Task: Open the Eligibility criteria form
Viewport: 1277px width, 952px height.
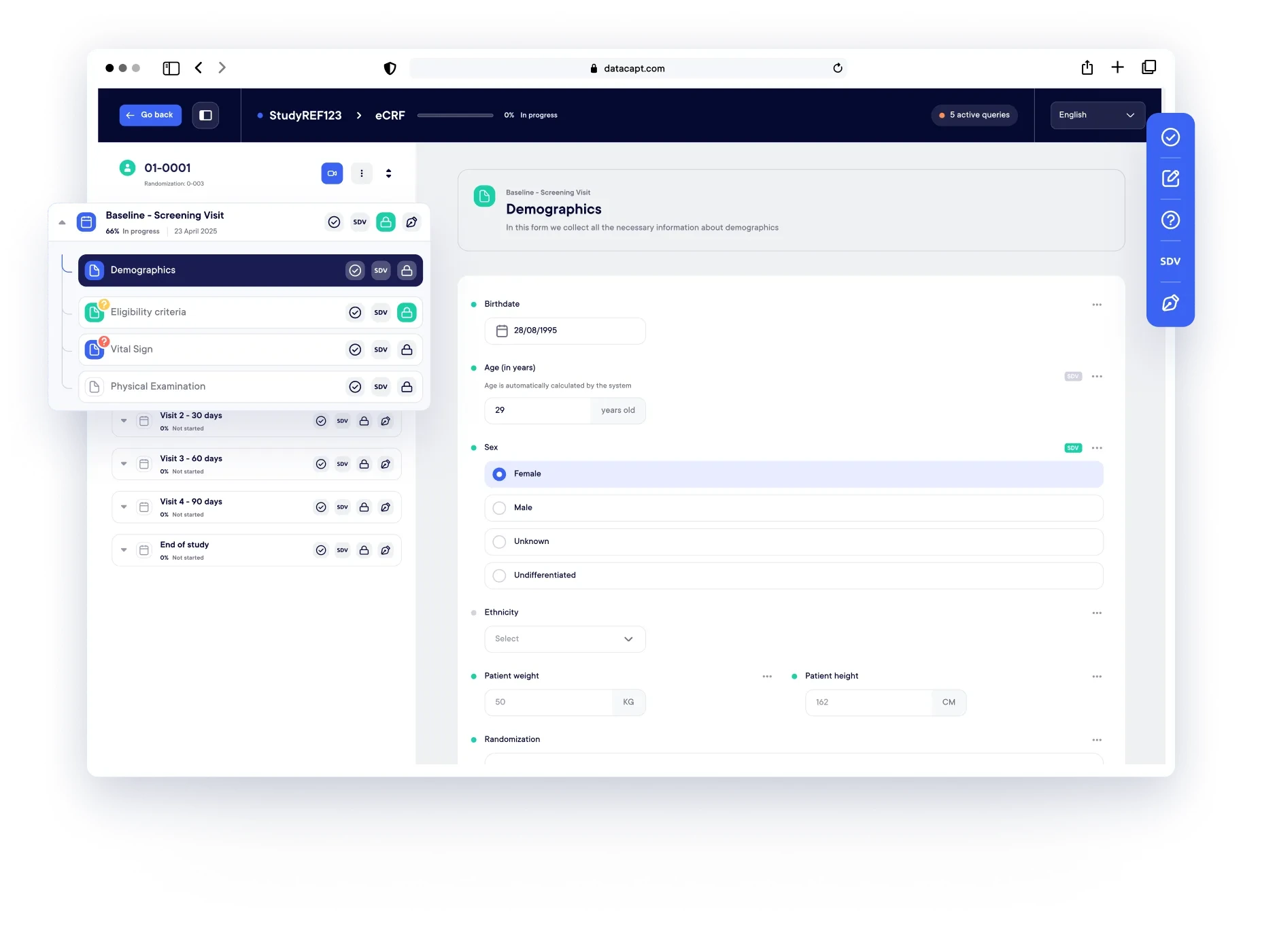Action: pyautogui.click(x=250, y=312)
